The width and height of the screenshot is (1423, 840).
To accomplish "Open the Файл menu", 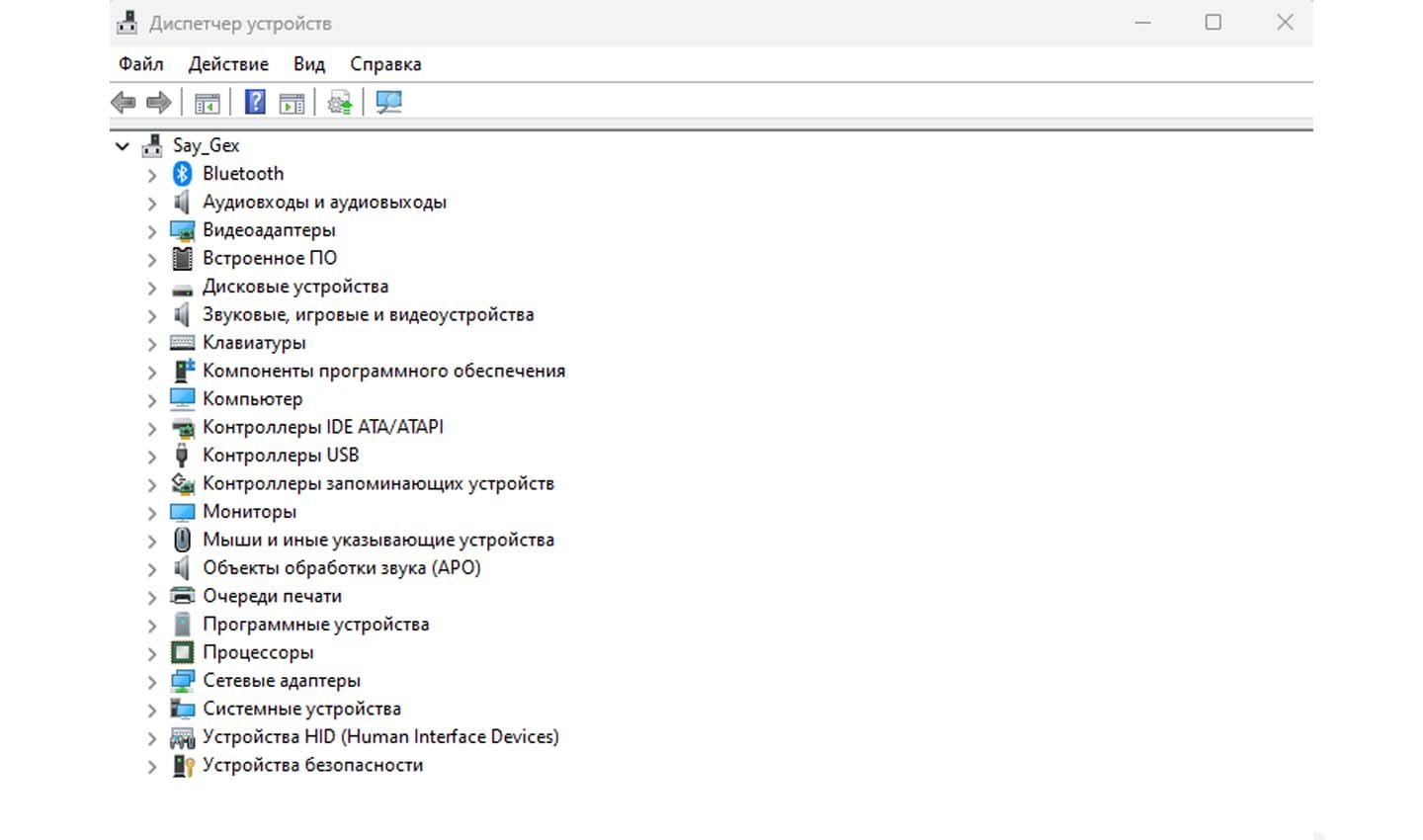I will [x=141, y=64].
